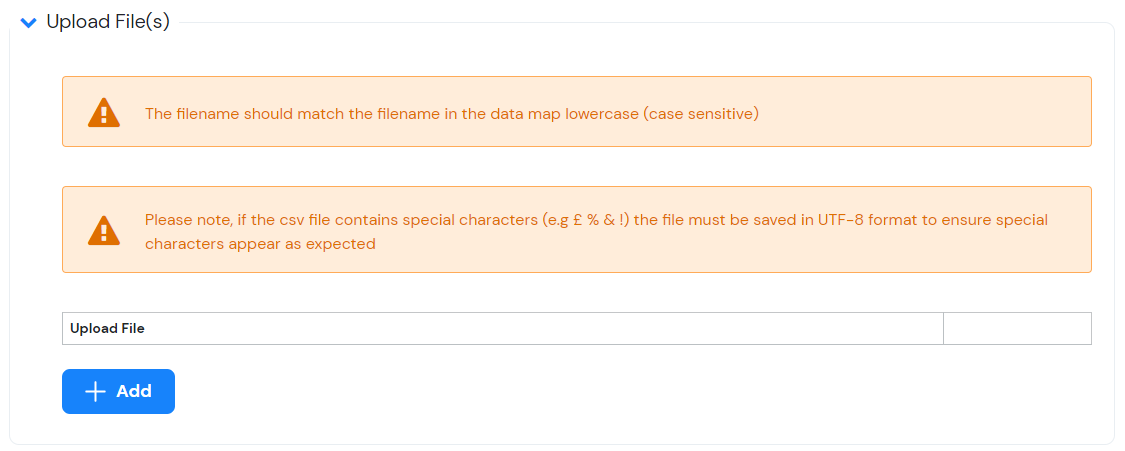1125x451 pixels.
Task: Click the Upload File column header
Action: [x=107, y=328]
